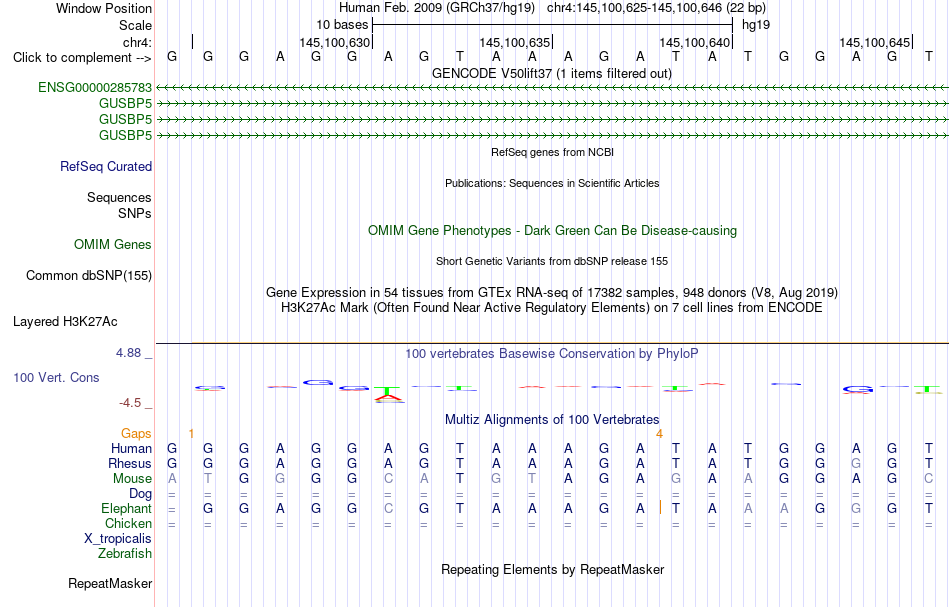
Task: Click the H3K27Ac Mark ENCODE track title
Action: pyautogui.click(x=552, y=308)
